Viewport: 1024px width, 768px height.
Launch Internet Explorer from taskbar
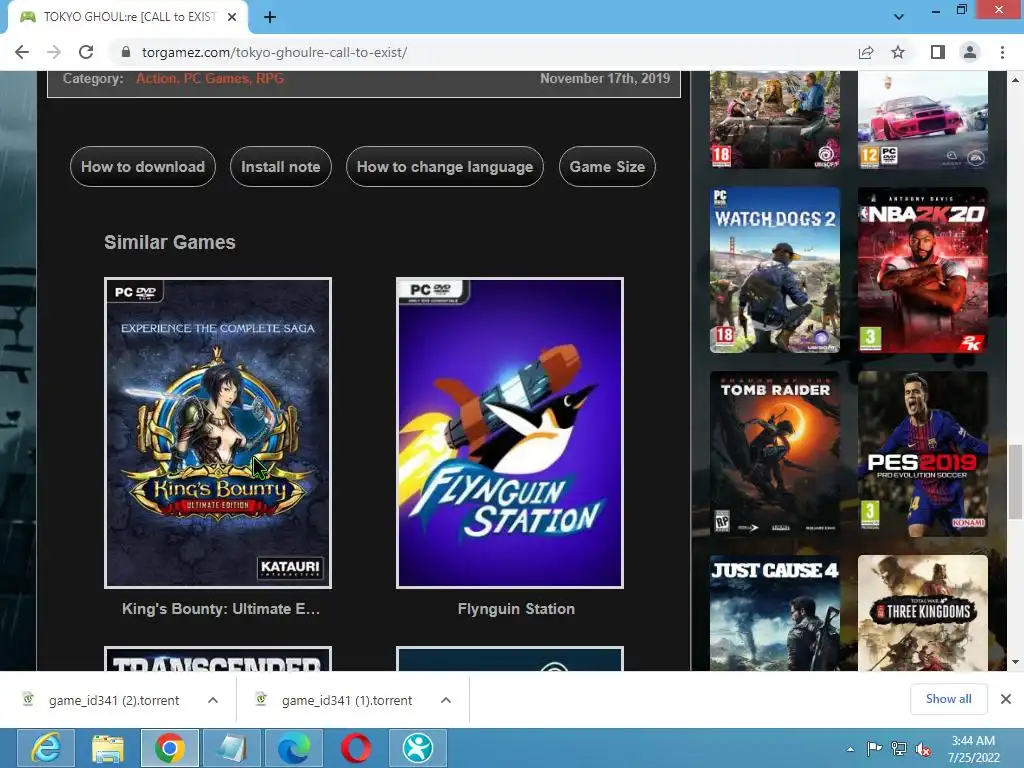(x=46, y=748)
